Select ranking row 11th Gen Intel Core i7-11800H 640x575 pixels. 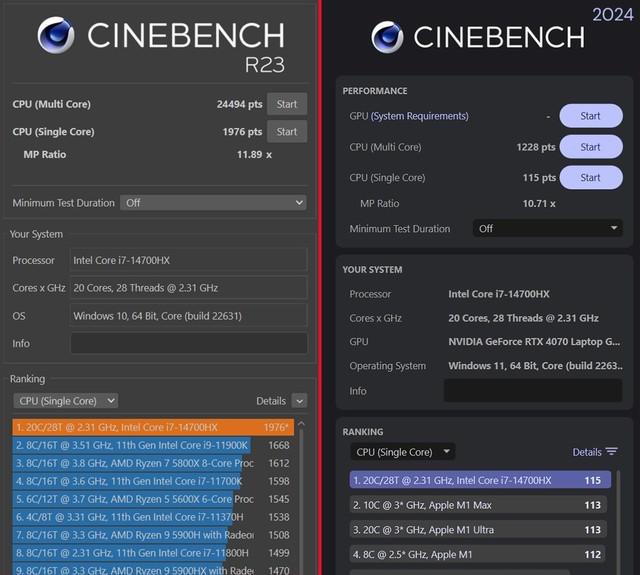153,553
